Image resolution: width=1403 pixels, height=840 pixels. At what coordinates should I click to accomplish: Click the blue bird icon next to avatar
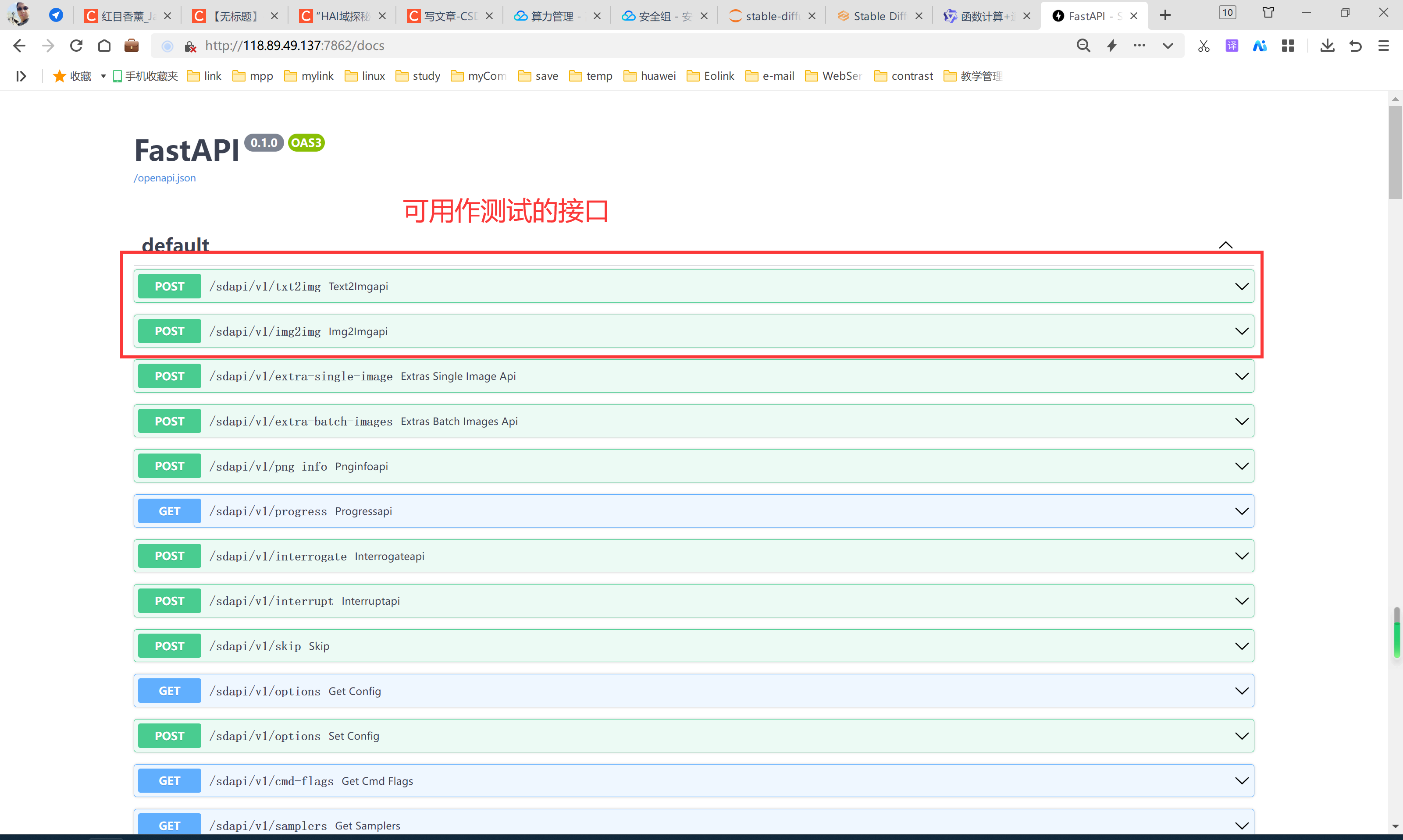[56, 15]
